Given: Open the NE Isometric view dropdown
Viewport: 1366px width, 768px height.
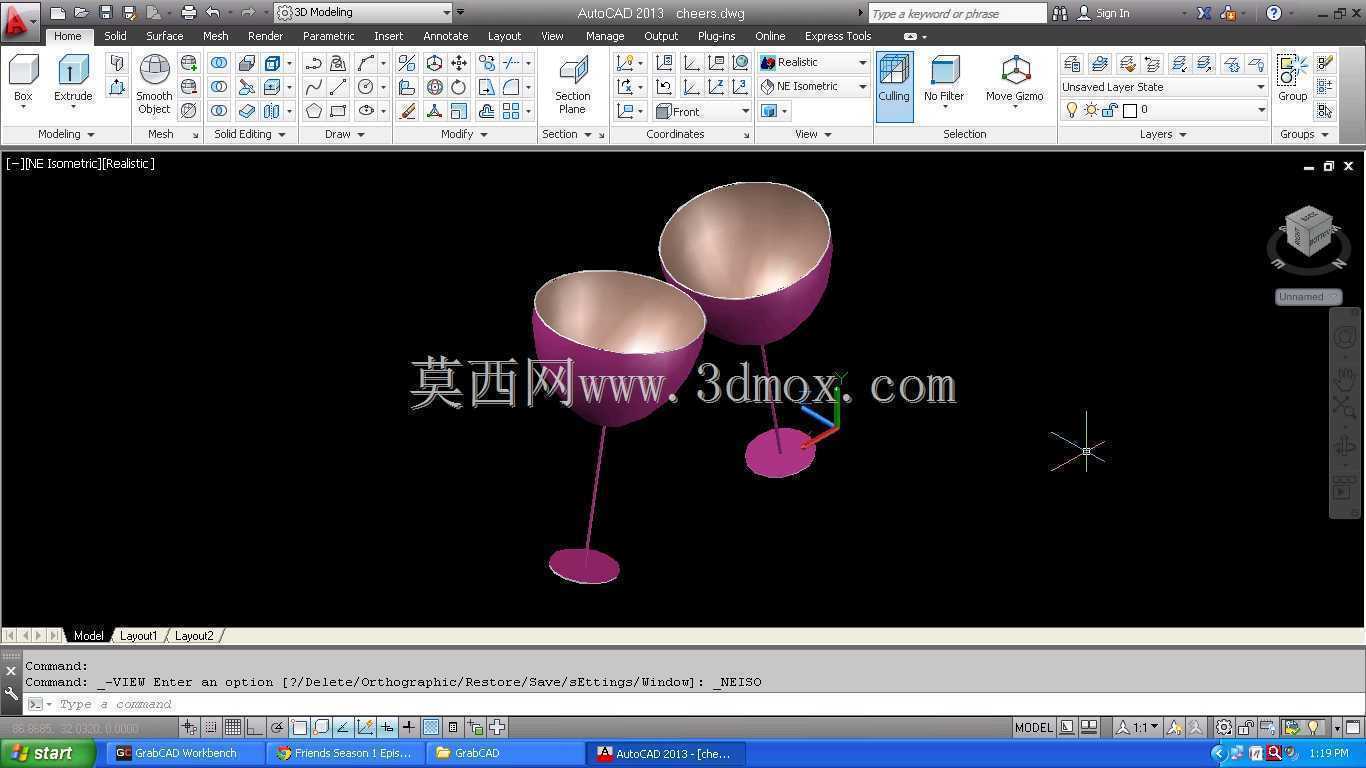Looking at the screenshot, I should [813, 86].
